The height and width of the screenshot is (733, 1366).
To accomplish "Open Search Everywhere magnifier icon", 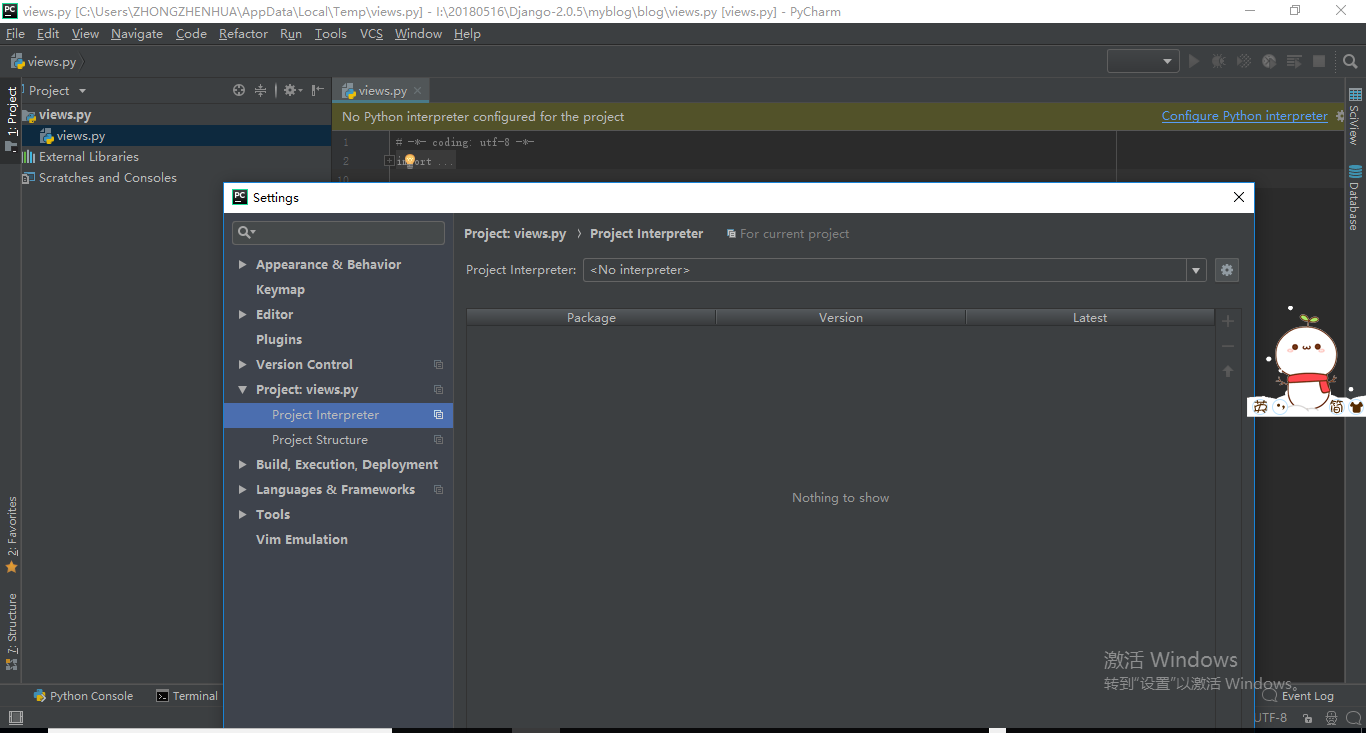I will point(1350,61).
